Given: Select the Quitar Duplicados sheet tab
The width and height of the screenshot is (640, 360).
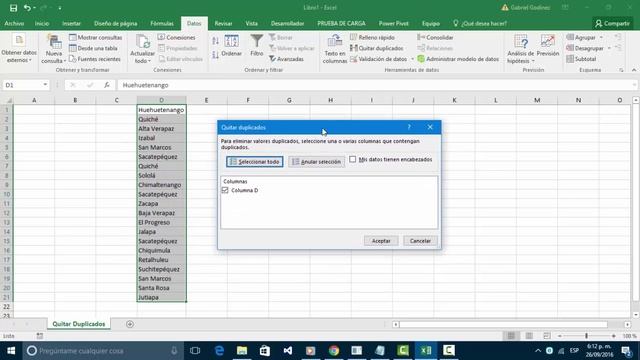Looking at the screenshot, I should (x=79, y=324).
